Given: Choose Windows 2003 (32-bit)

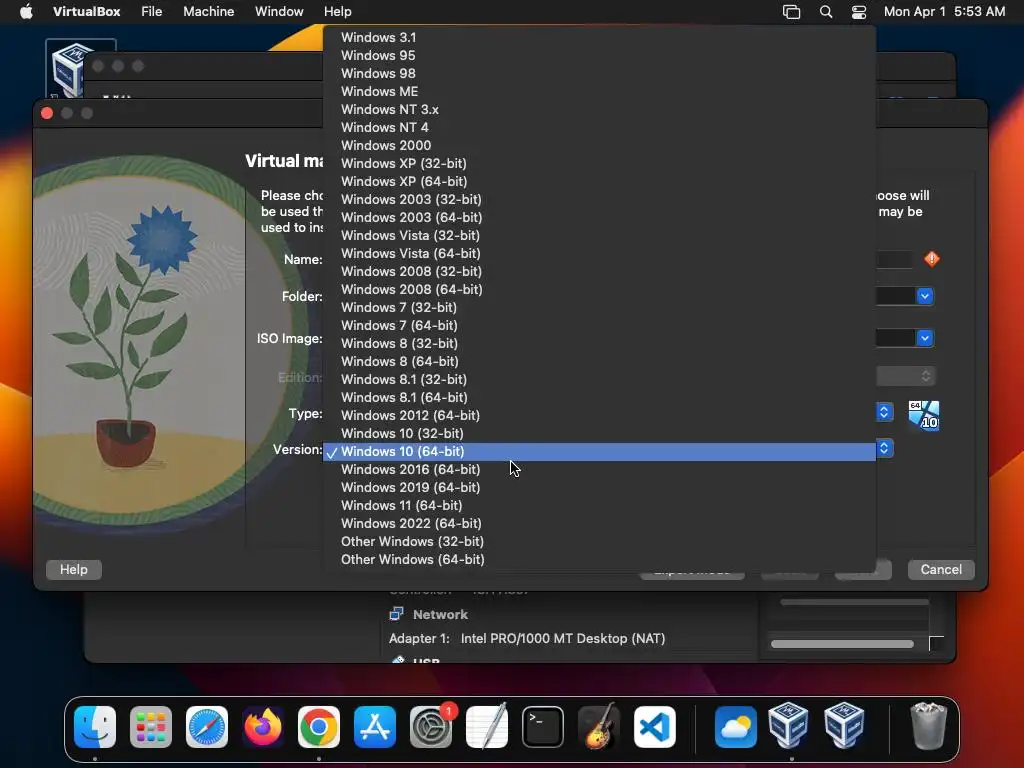Looking at the screenshot, I should click(x=599, y=199).
